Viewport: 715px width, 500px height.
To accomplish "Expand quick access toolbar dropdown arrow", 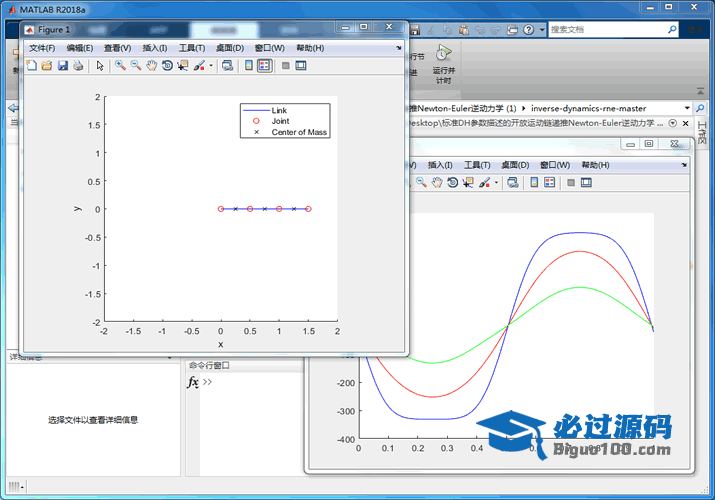I will (542, 30).
